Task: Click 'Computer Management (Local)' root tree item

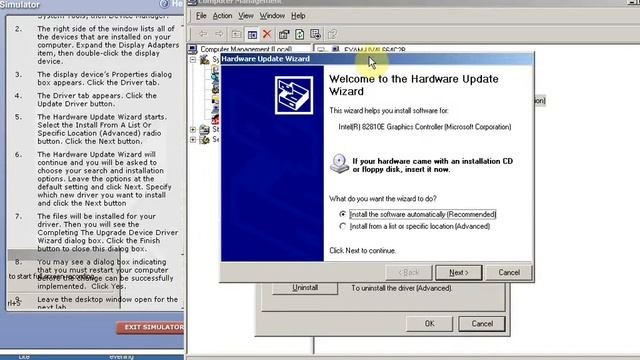Action: pyautogui.click(x=246, y=49)
